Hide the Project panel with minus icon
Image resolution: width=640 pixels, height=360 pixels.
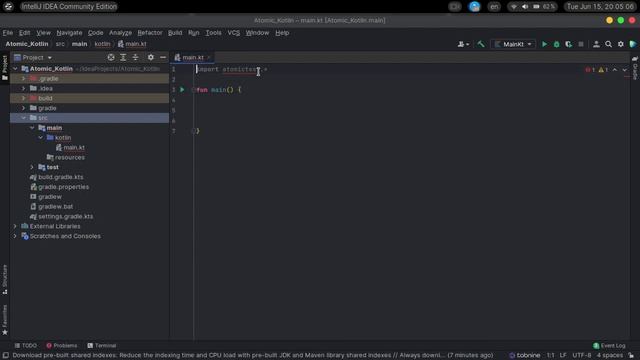click(x=163, y=58)
